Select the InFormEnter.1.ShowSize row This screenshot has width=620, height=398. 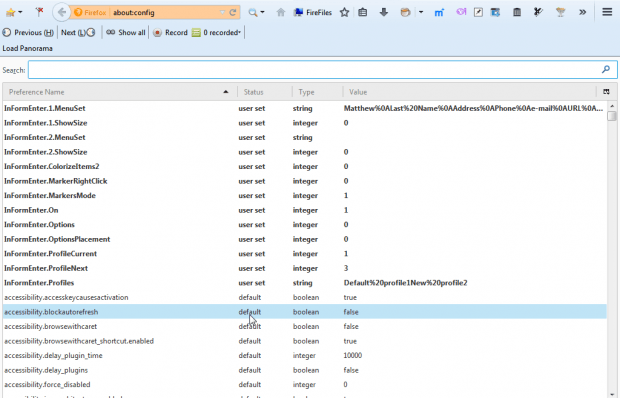coord(304,123)
